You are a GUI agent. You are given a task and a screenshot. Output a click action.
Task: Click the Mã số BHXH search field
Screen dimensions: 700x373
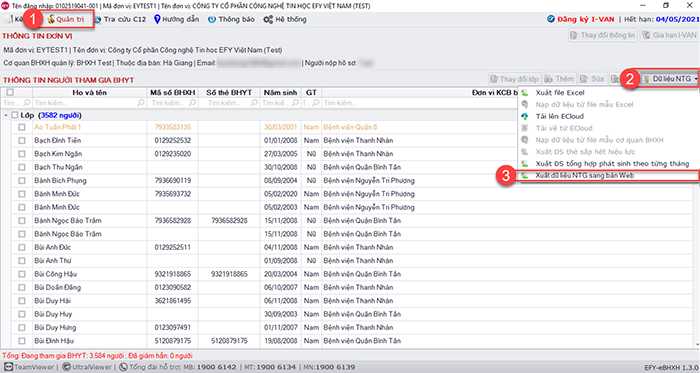(x=173, y=103)
